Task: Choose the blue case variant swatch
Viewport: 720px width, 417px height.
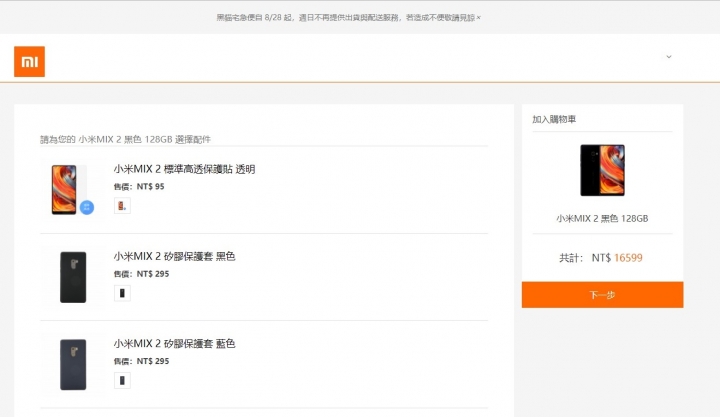Action: (122, 380)
